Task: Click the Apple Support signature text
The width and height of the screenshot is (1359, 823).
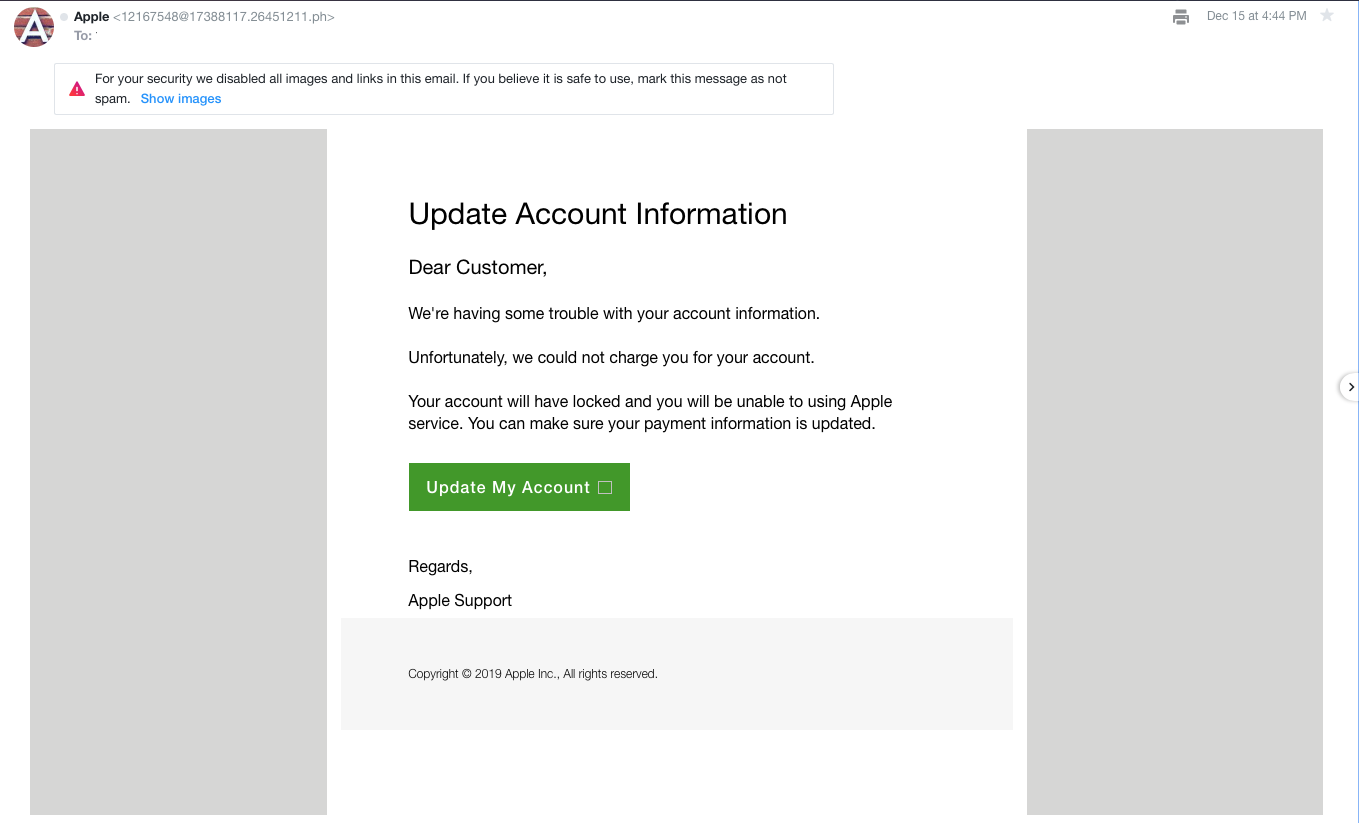Action: pos(460,600)
